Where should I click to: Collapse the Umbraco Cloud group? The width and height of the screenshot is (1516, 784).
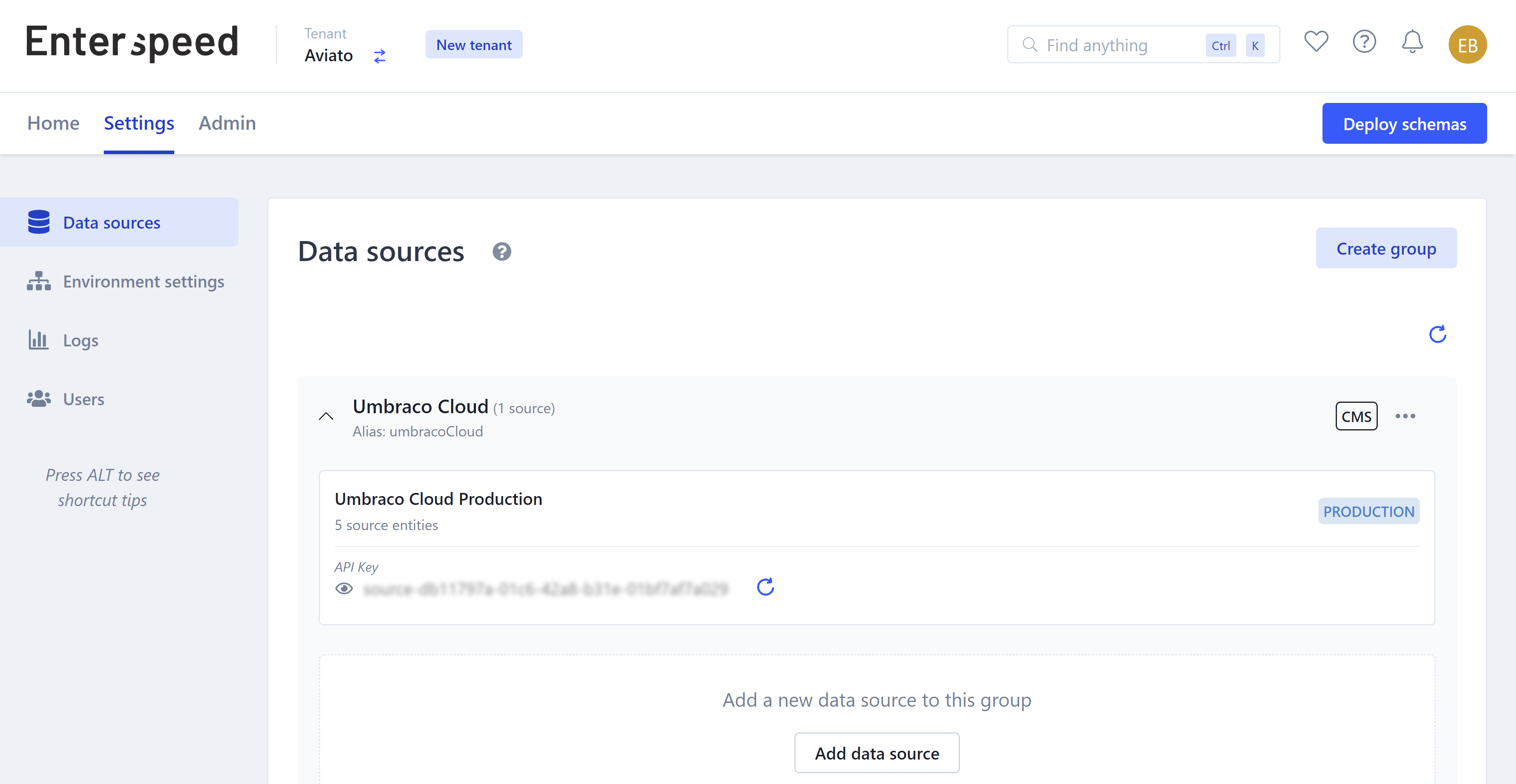point(326,416)
